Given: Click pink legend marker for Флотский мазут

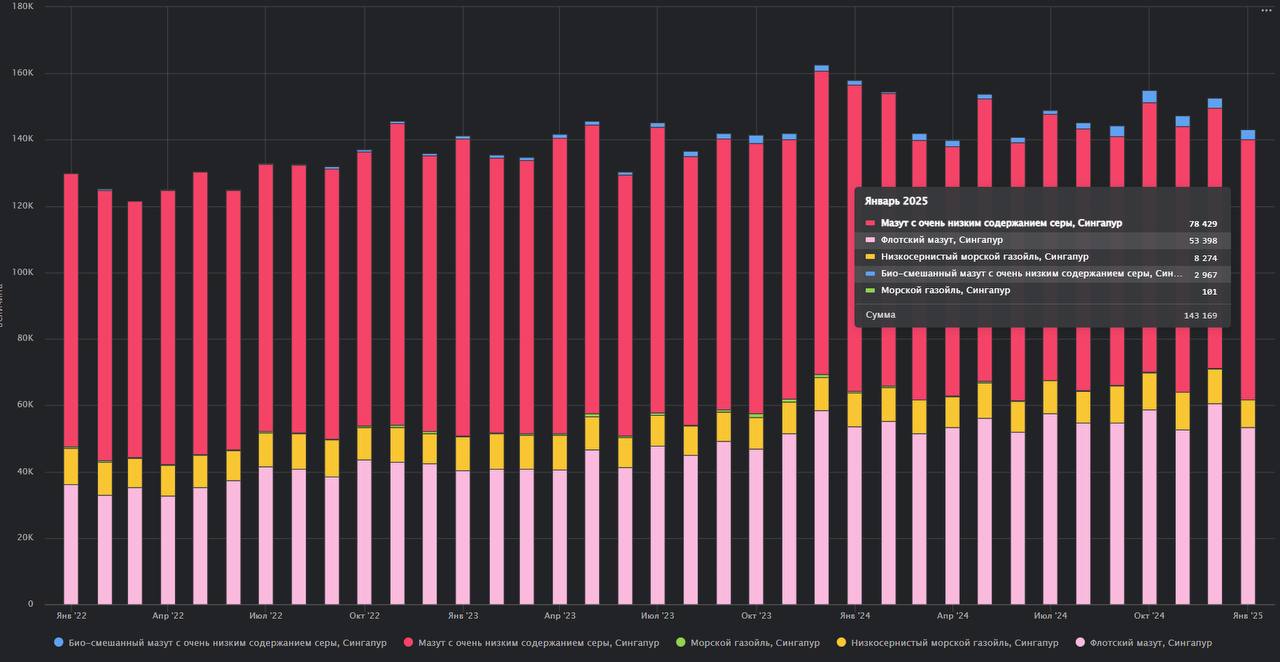Looking at the screenshot, I should coord(1079,642).
